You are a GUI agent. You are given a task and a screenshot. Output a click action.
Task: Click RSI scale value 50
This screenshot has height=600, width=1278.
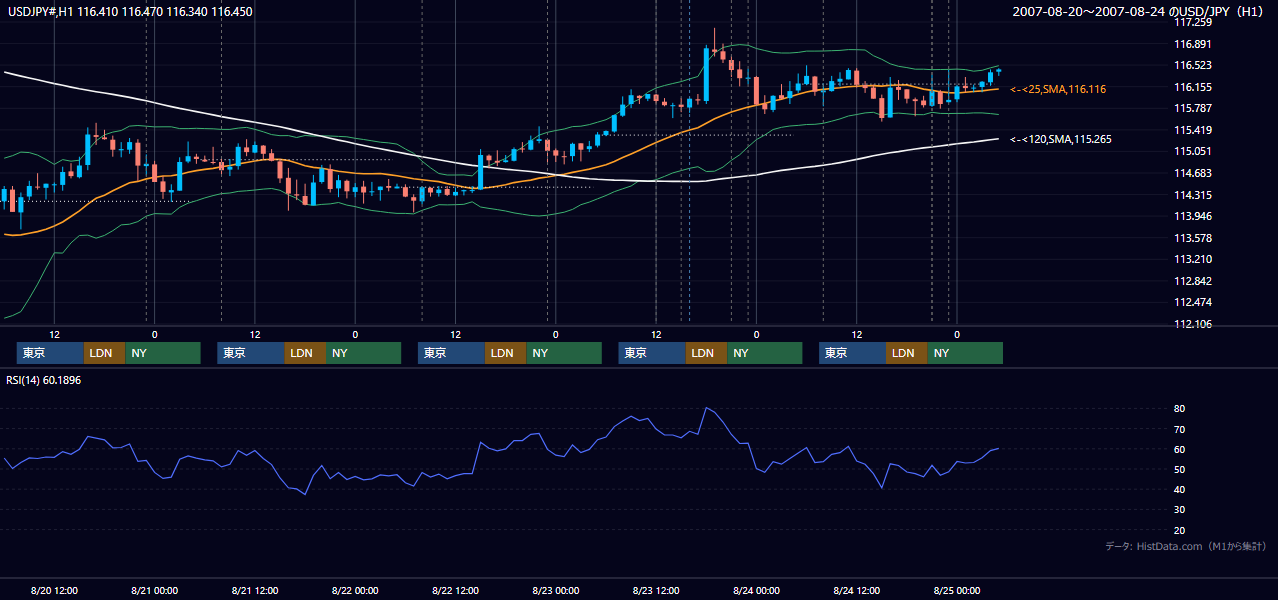[x=1180, y=469]
